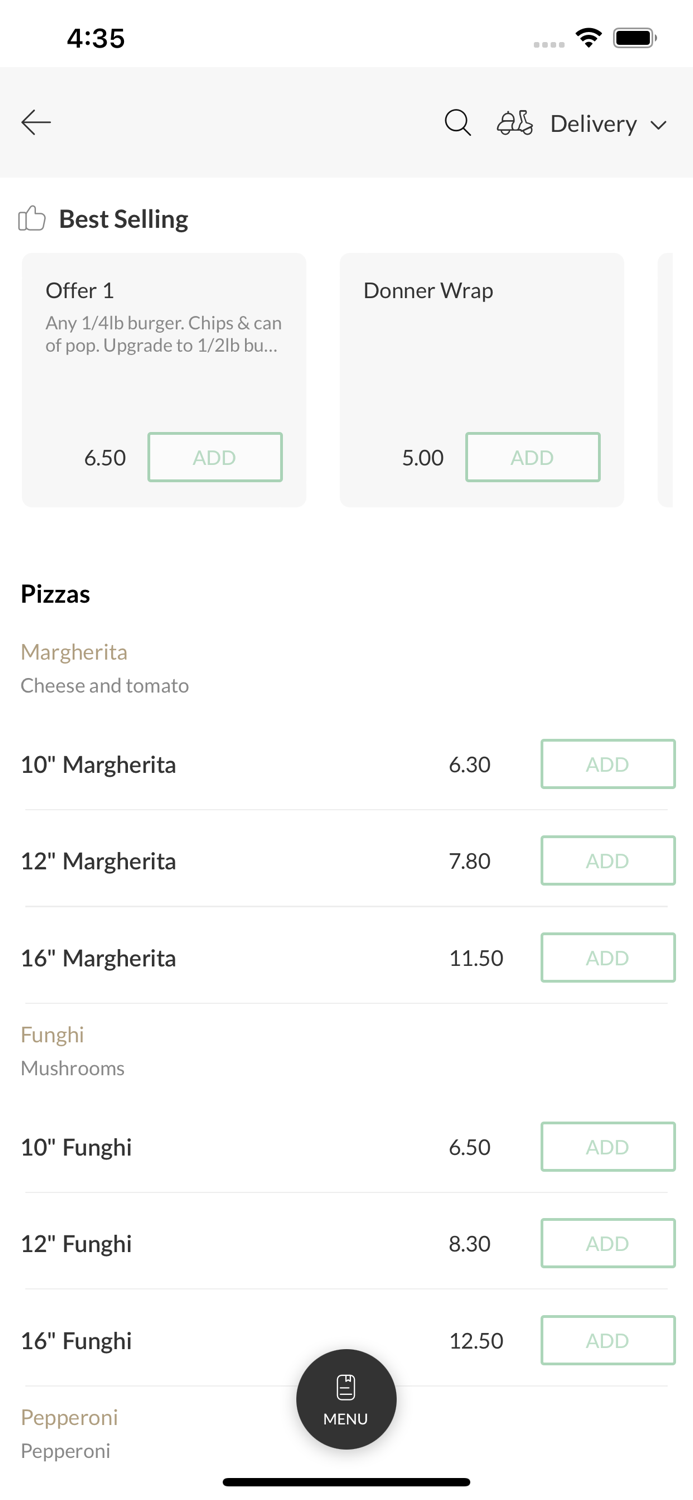Tap the back arrow icon
Viewport: 693px width, 1500px height.
(x=36, y=123)
